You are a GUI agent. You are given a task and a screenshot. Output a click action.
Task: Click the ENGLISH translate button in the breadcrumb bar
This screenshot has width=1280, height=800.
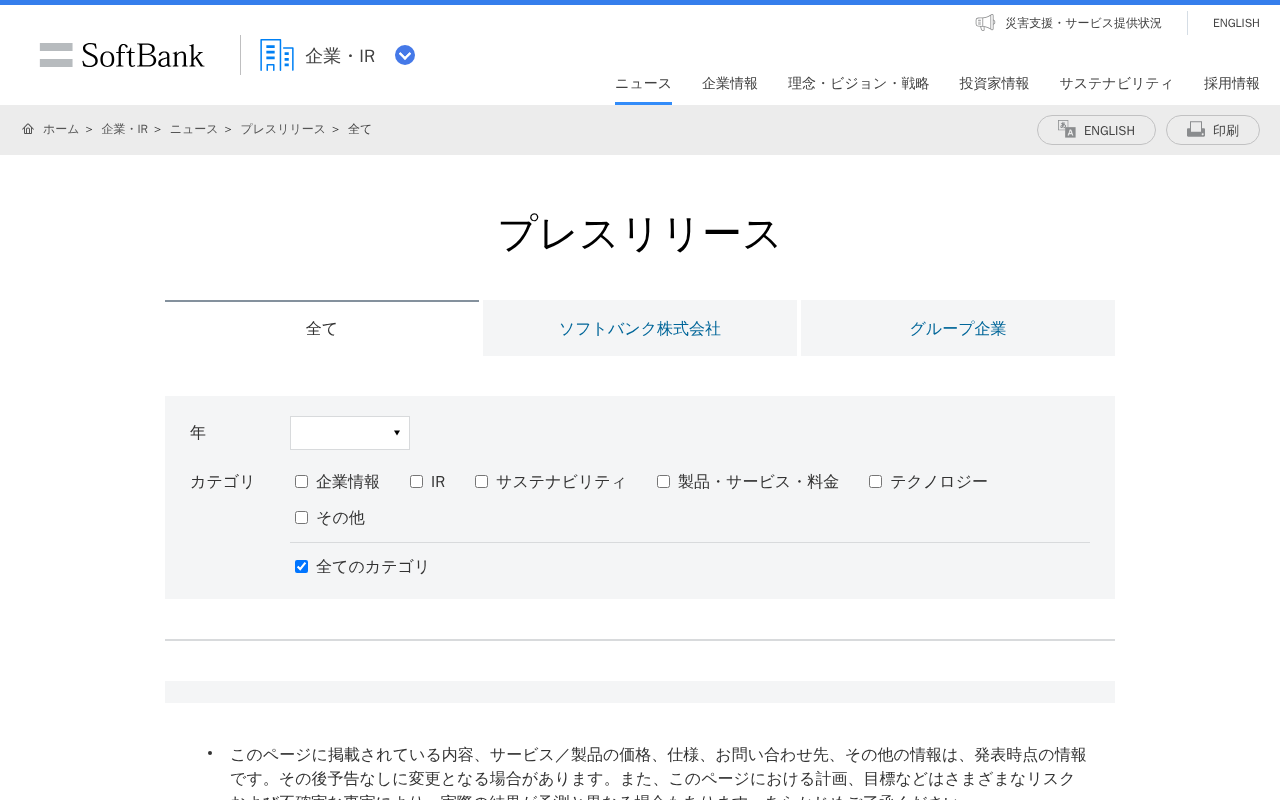click(1096, 130)
